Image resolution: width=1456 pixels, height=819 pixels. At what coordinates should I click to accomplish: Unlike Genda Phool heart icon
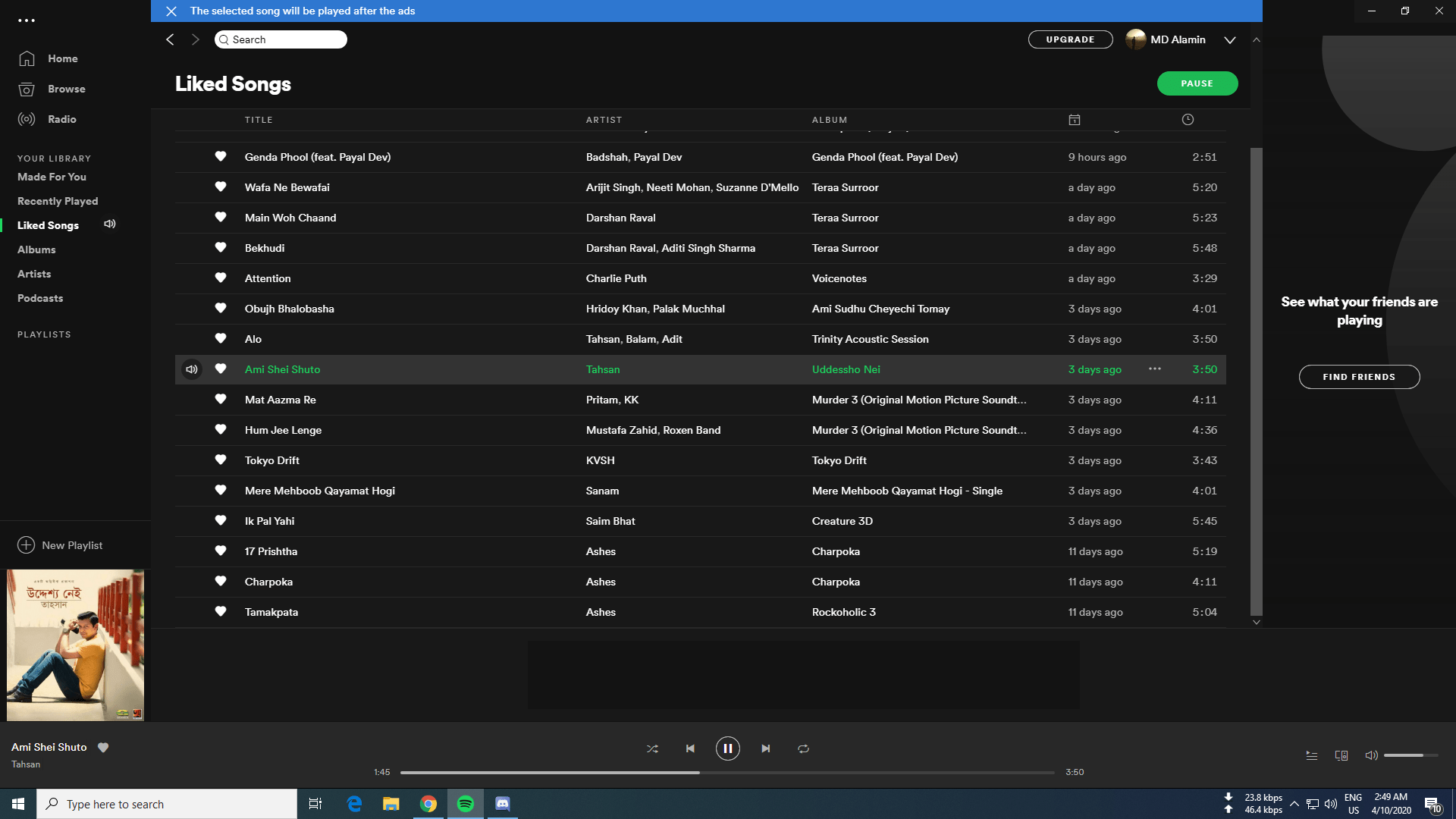221,156
